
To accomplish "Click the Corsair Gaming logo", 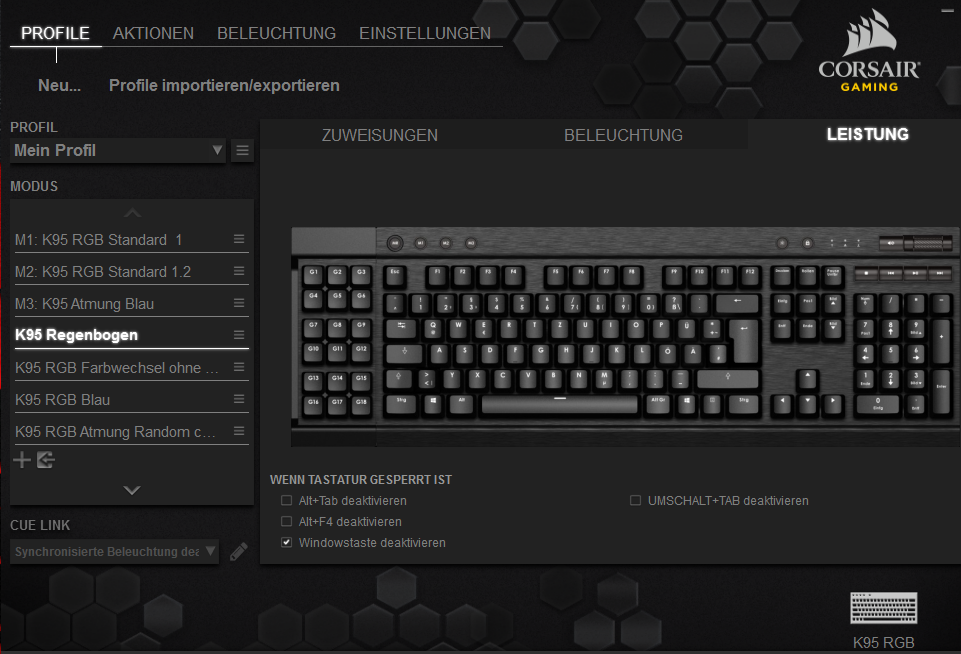I will coord(869,51).
